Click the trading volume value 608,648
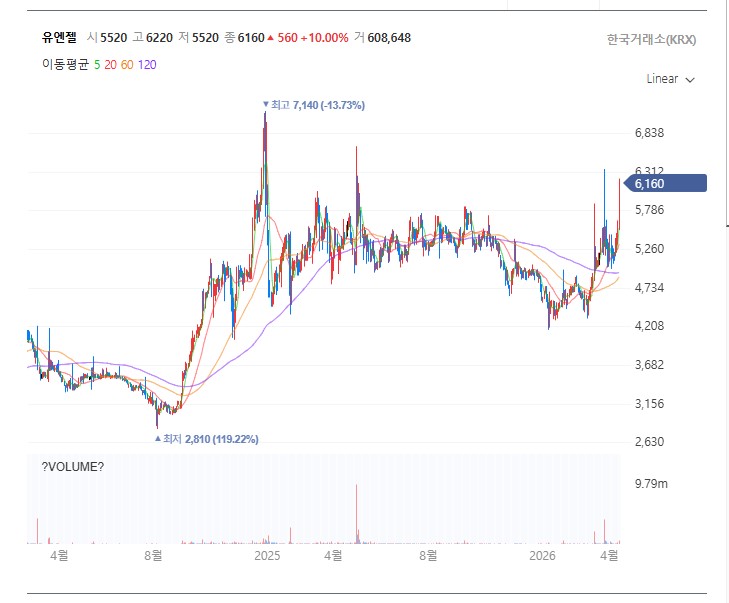 [x=389, y=38]
